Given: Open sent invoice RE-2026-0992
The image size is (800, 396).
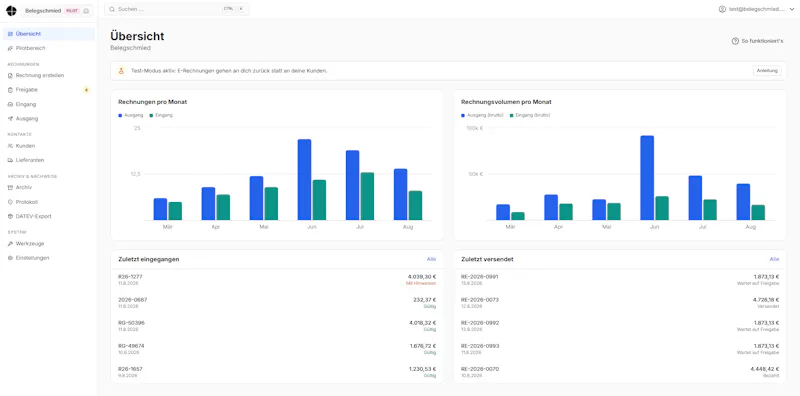Looking at the screenshot, I should pyautogui.click(x=620, y=326).
